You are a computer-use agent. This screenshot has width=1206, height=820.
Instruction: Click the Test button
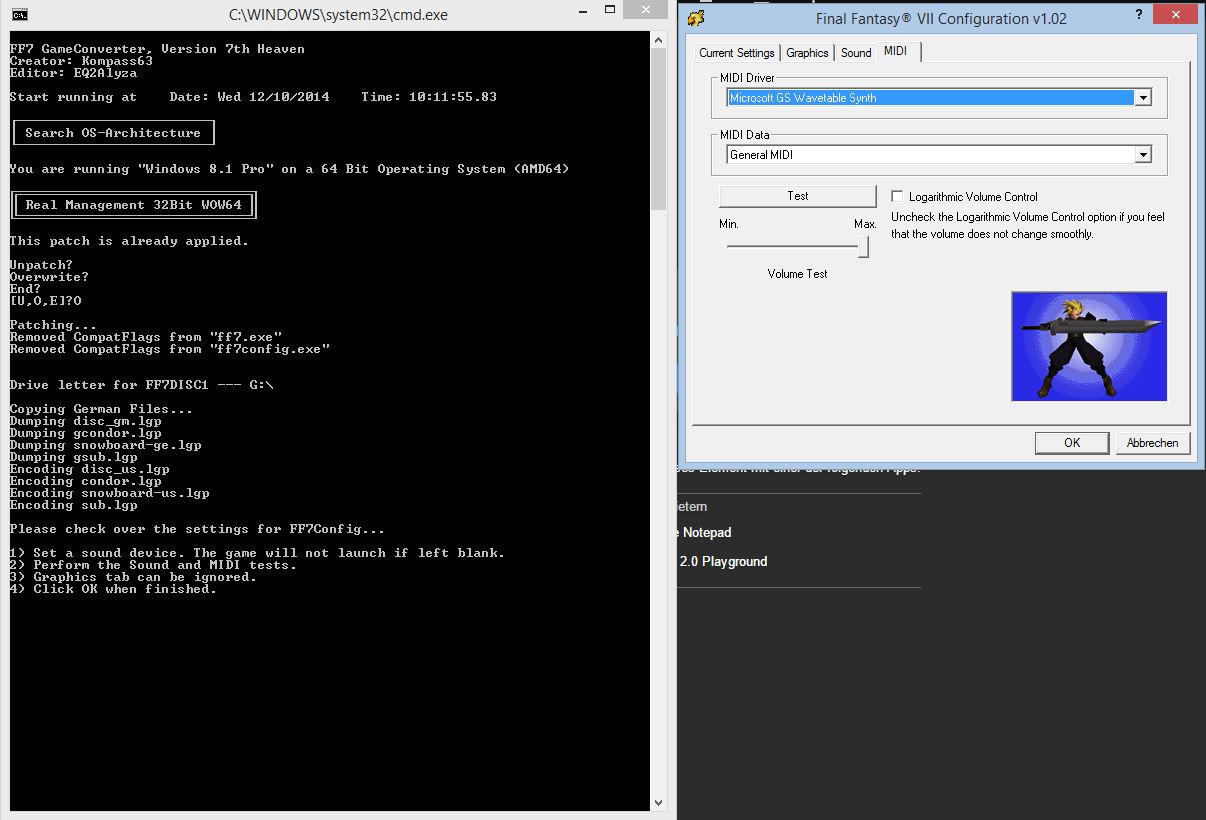coord(798,196)
